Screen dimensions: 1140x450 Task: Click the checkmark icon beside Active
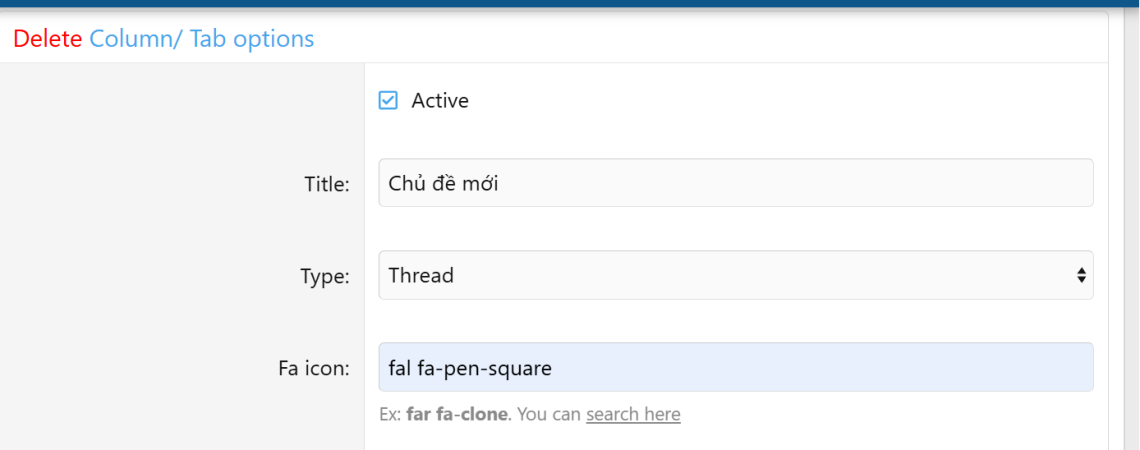pyautogui.click(x=388, y=101)
